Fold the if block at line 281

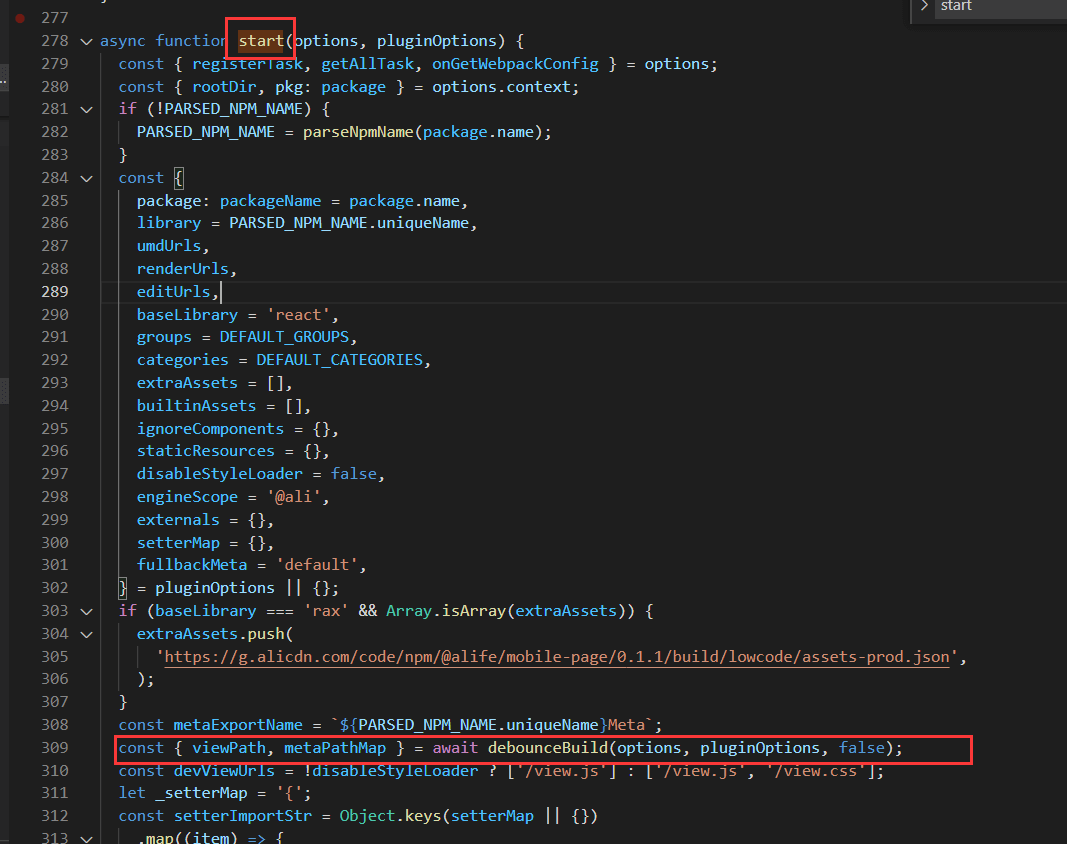[86, 109]
